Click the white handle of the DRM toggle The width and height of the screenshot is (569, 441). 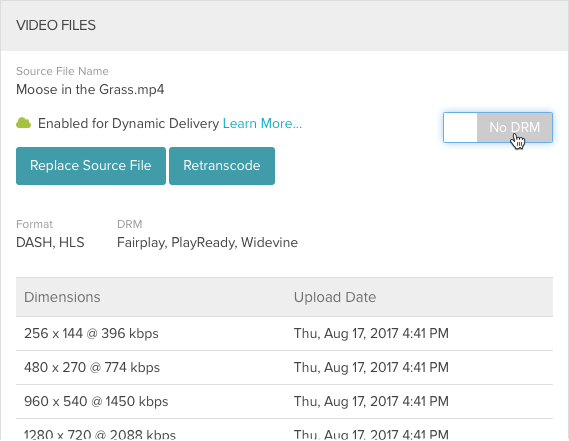click(x=460, y=127)
